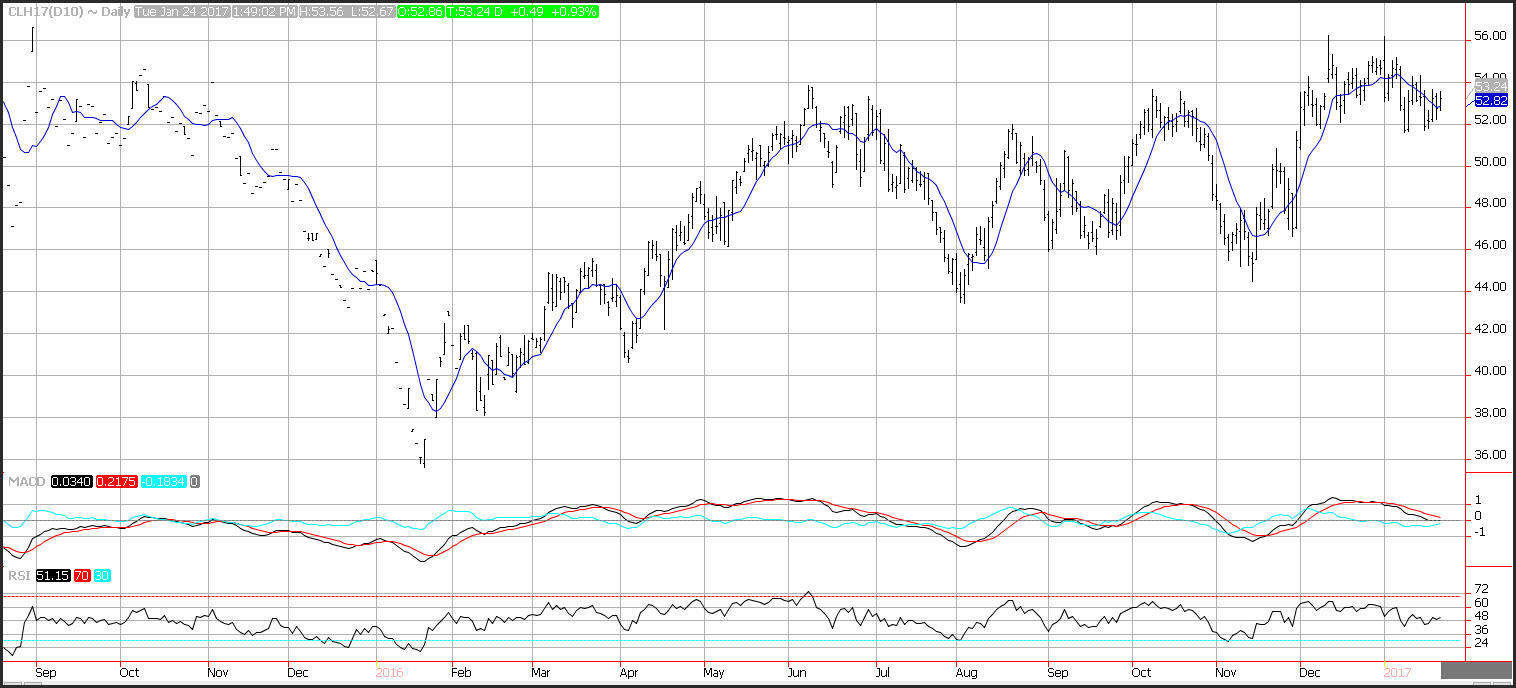The width and height of the screenshot is (1516, 688).
Task: Click the cyan MACD difference value -0.1834
Action: tap(164, 482)
